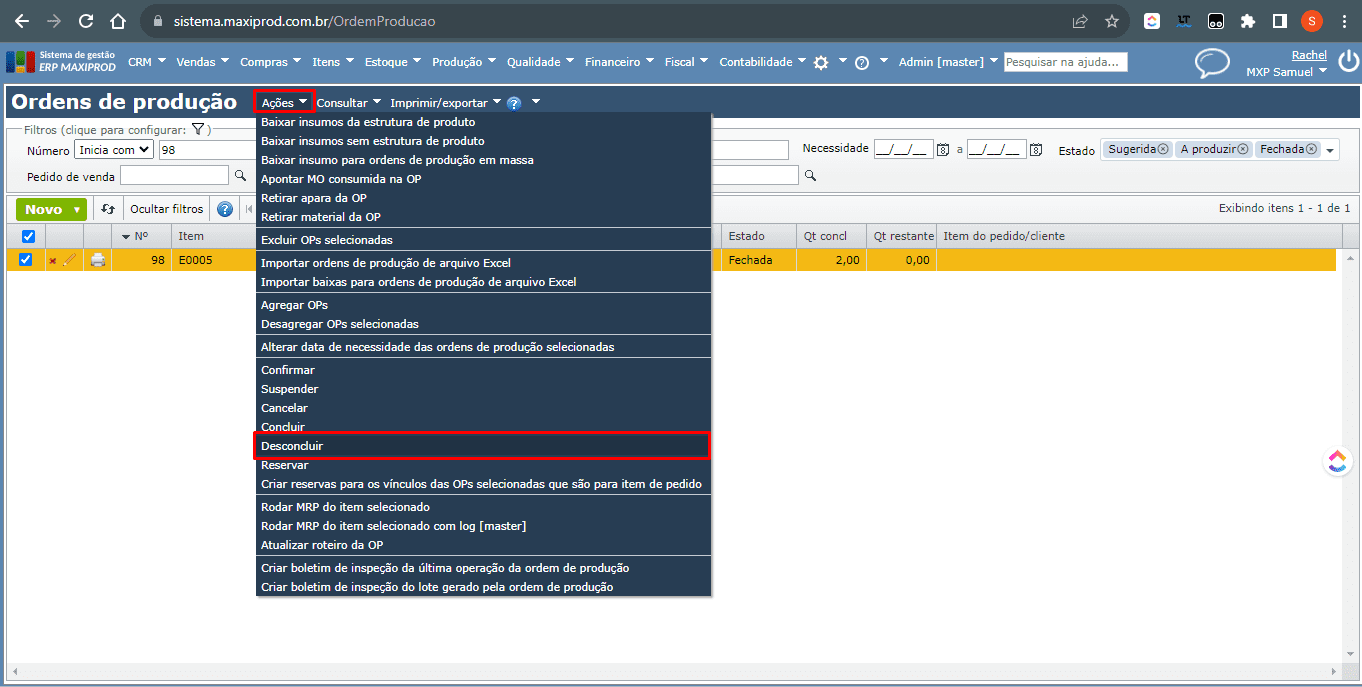The width and height of the screenshot is (1362, 687).
Task: Open the browser extensions puzzle icon
Action: [x=1247, y=20]
